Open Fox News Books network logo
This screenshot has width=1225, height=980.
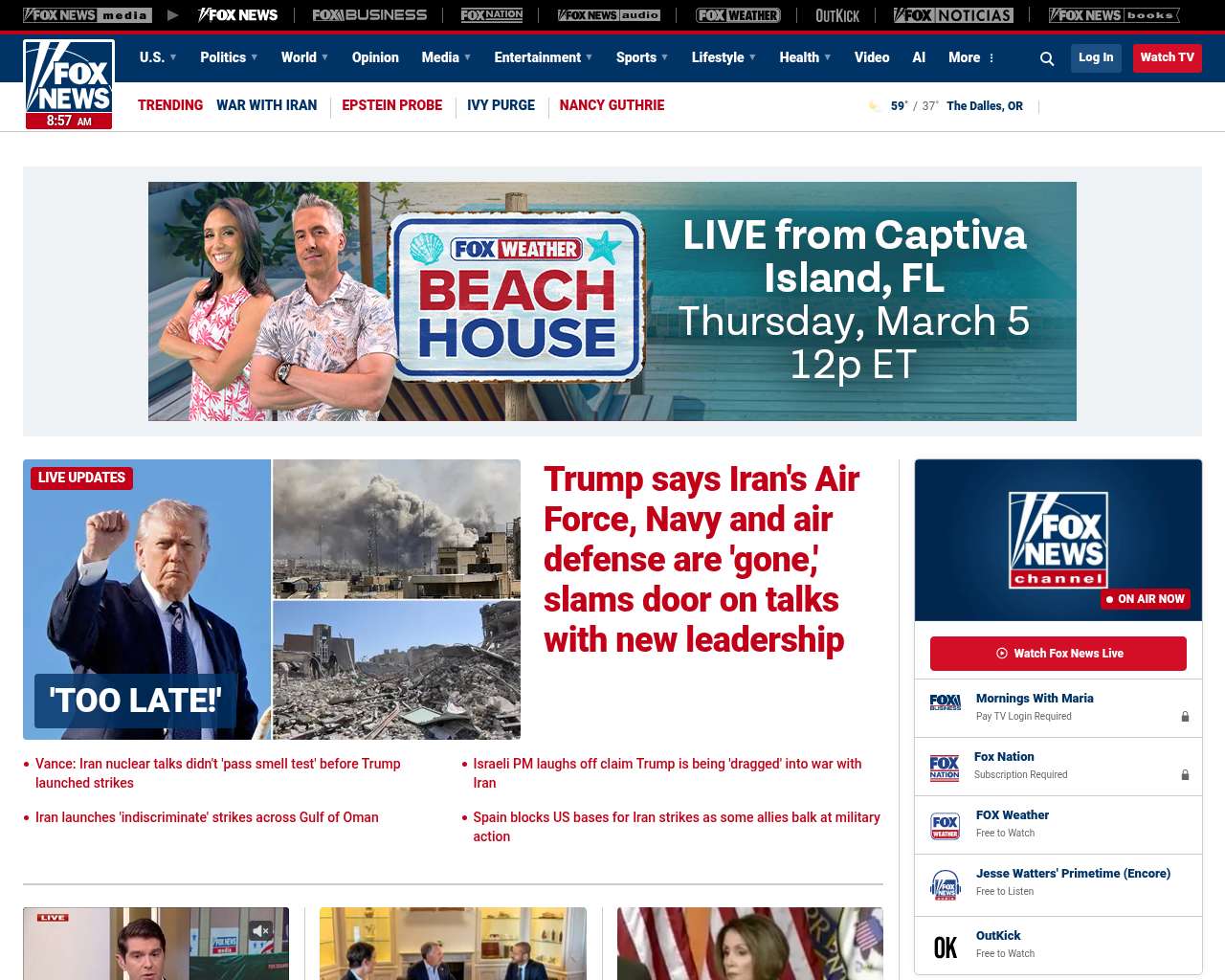point(1114,15)
